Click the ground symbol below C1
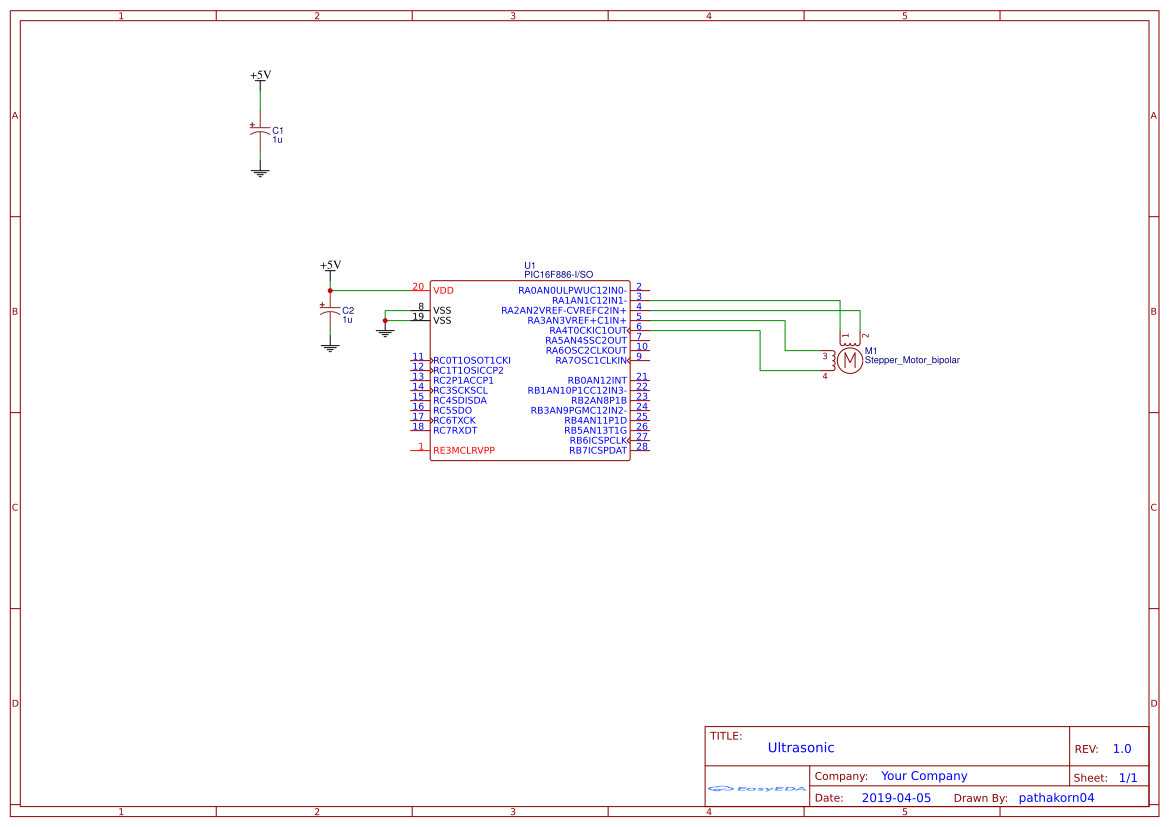This screenshot has width=1169, height=827. (x=260, y=172)
